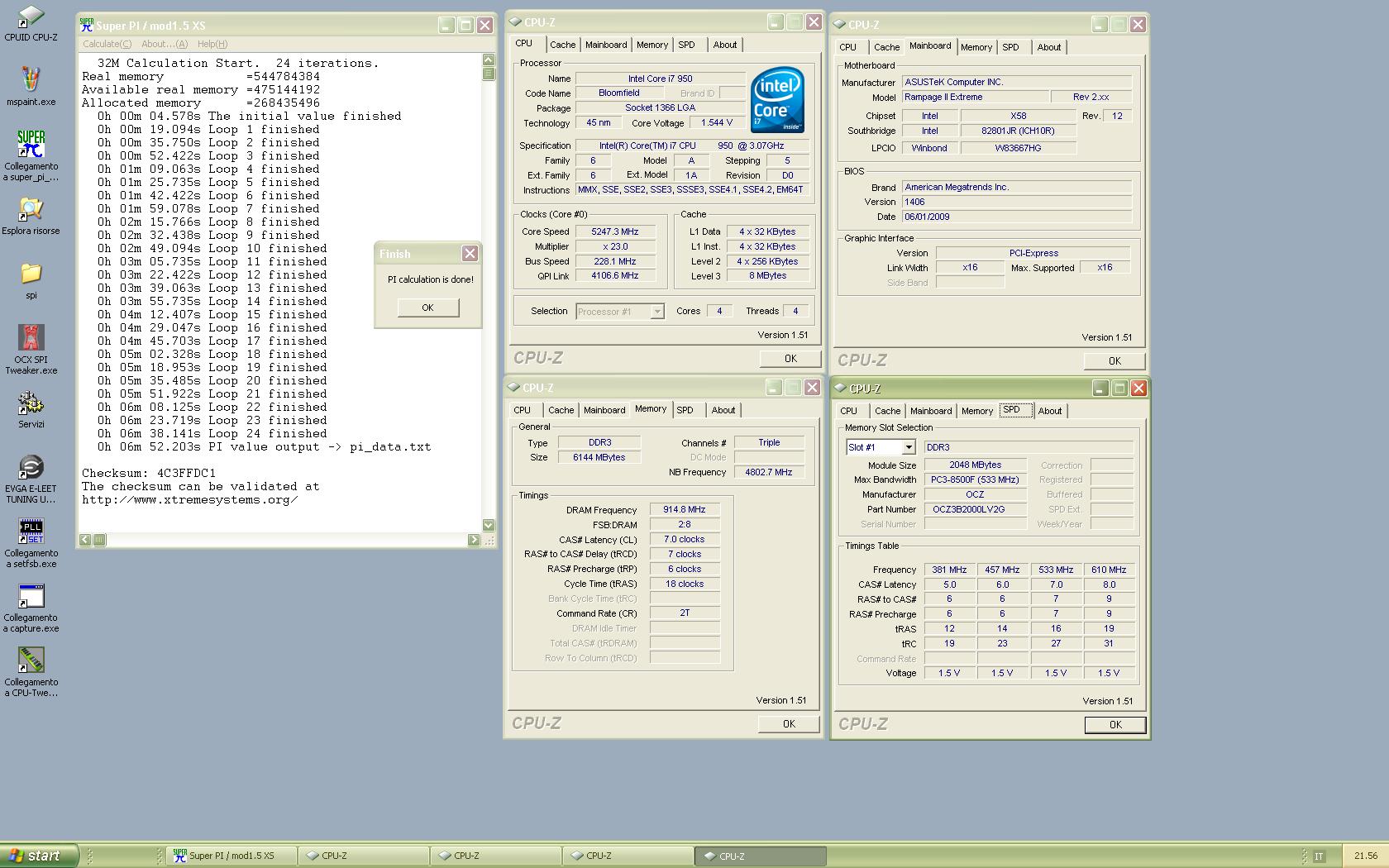
Task: Open About tab in the SPD window
Action: [x=1050, y=411]
